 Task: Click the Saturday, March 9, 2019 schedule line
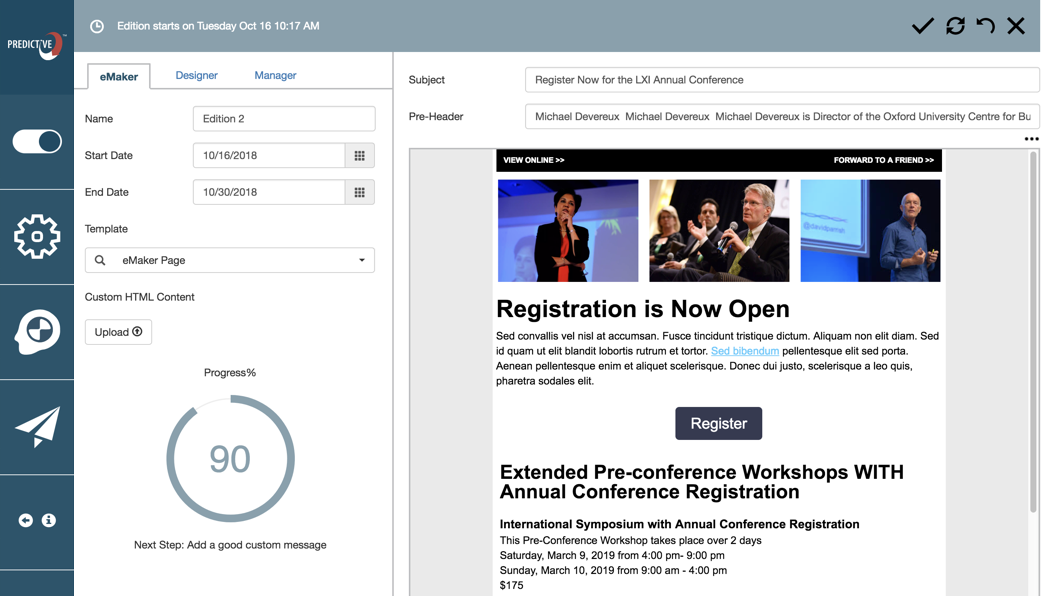612,555
